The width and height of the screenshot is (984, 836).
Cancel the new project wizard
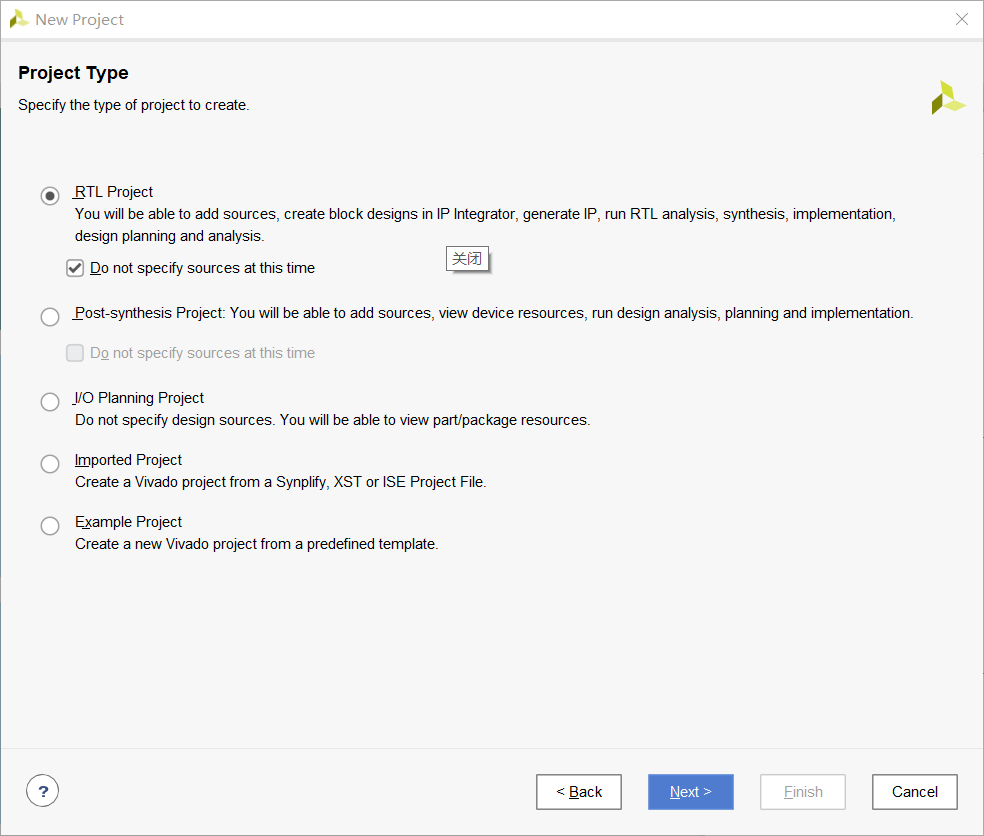coord(915,792)
